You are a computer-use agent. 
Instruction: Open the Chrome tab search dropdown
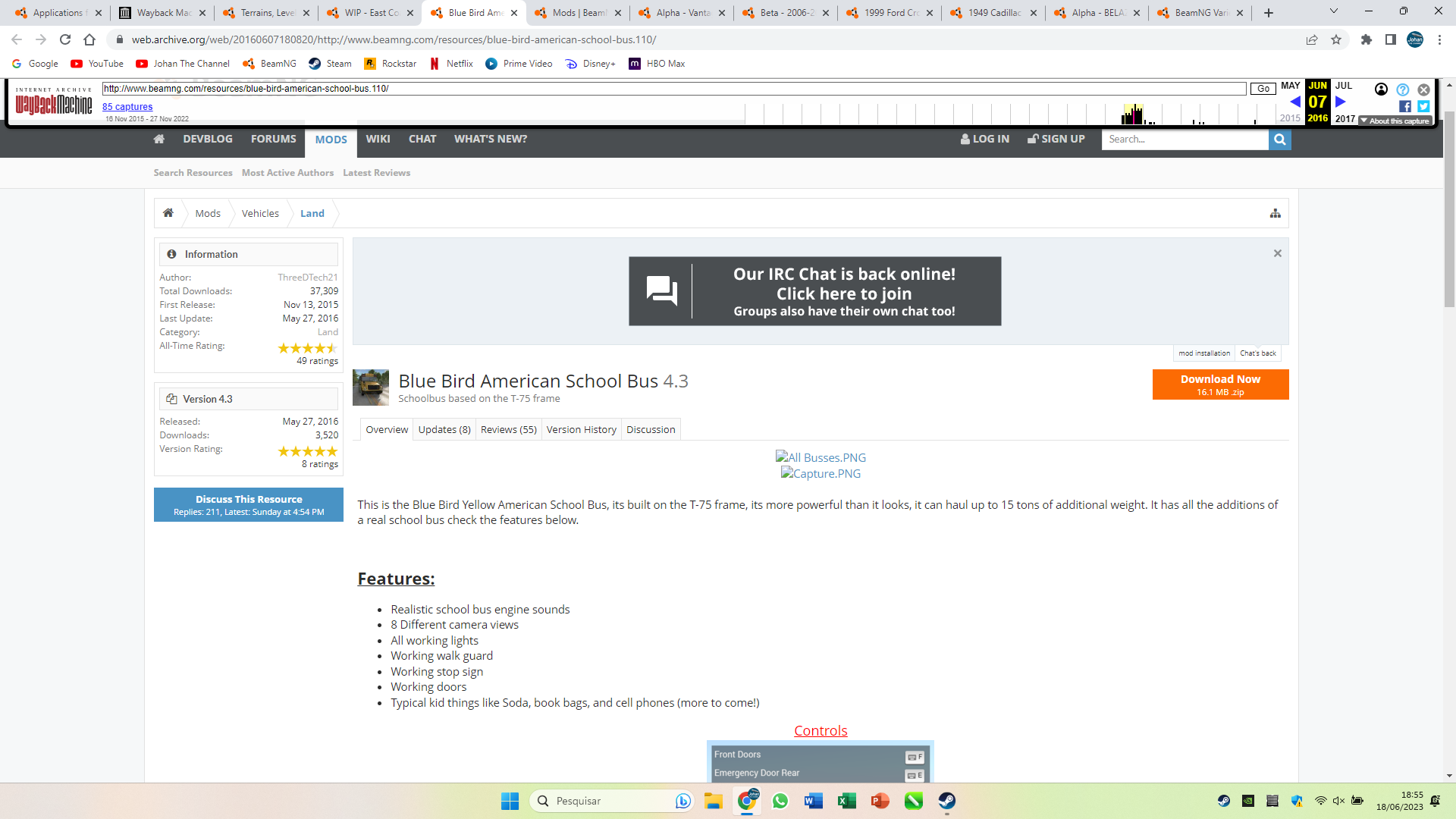[x=1333, y=12]
